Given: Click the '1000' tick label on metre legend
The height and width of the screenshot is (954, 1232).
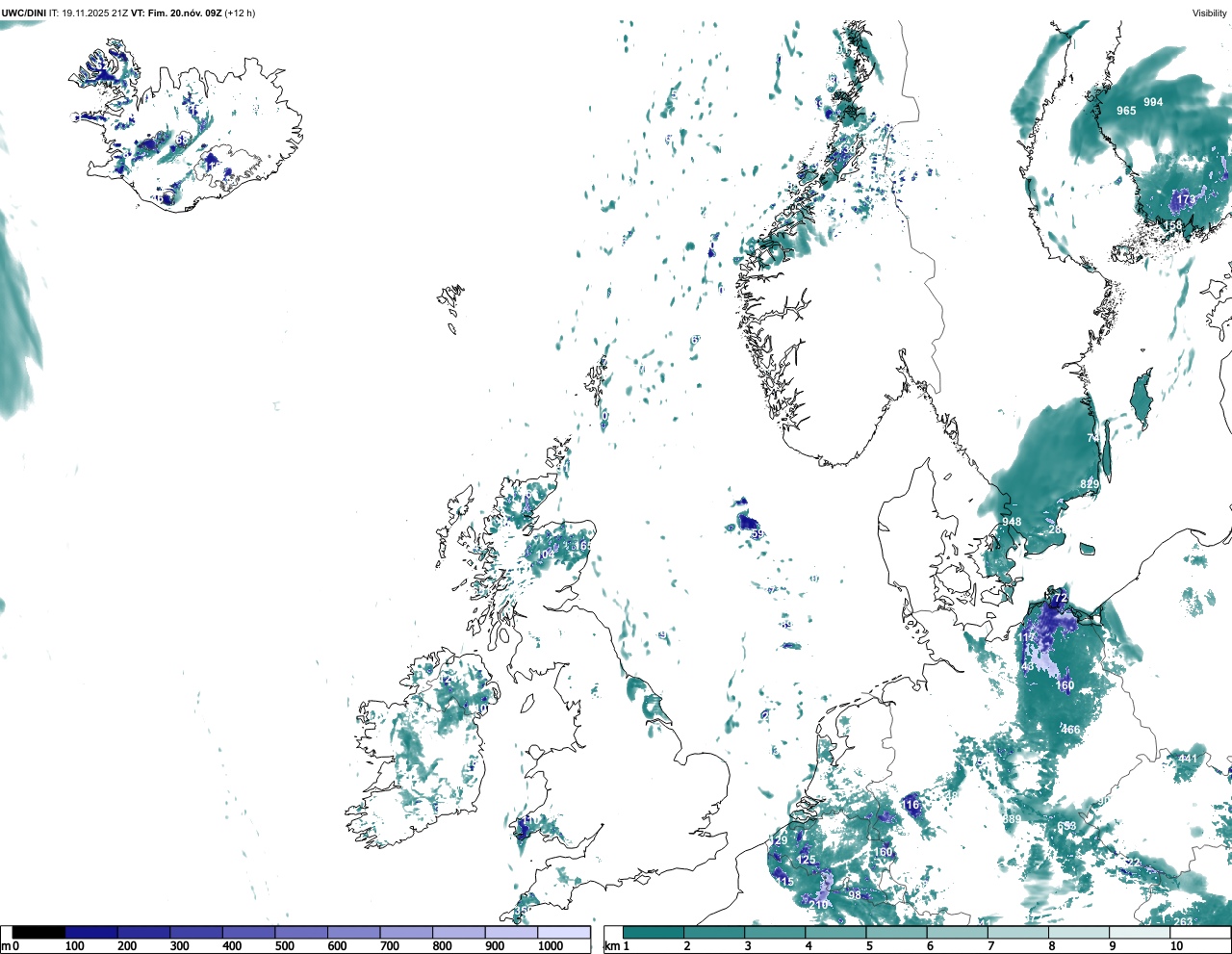Looking at the screenshot, I should (x=551, y=946).
